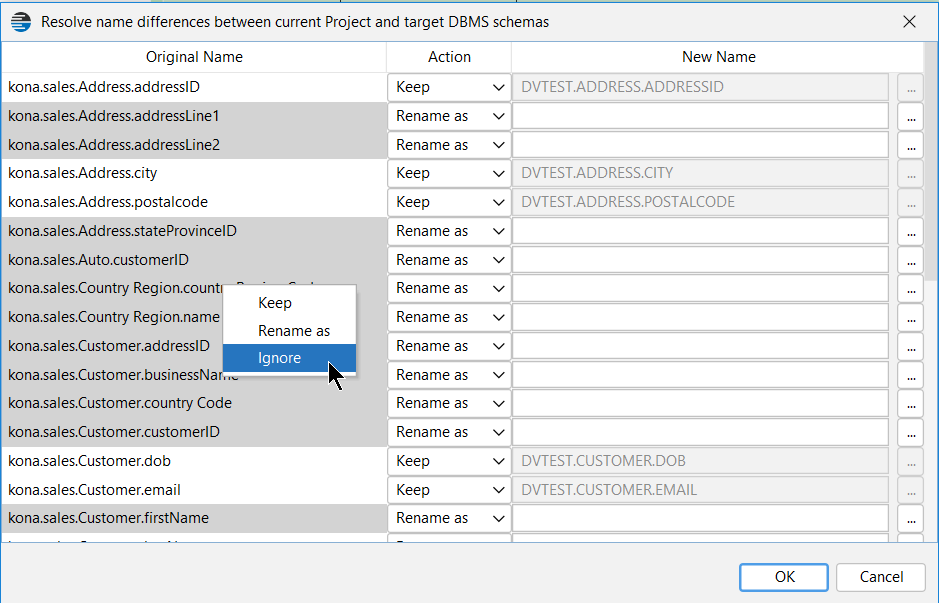Open Action dropdown for Address.stateProvinceID row
Viewport: 939px width, 603px height.
[x=449, y=231]
